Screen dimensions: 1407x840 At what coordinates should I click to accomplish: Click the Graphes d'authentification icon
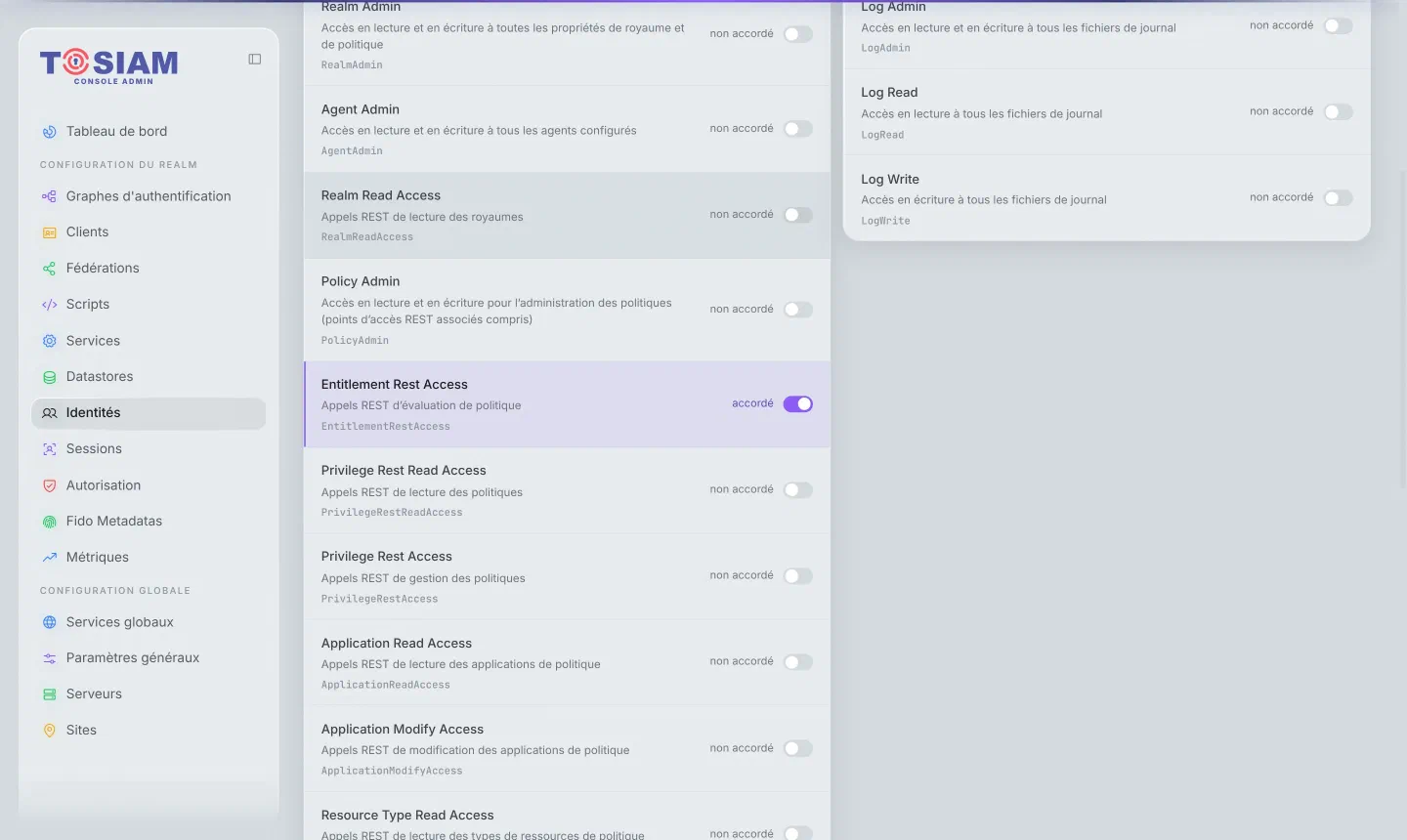click(x=50, y=196)
